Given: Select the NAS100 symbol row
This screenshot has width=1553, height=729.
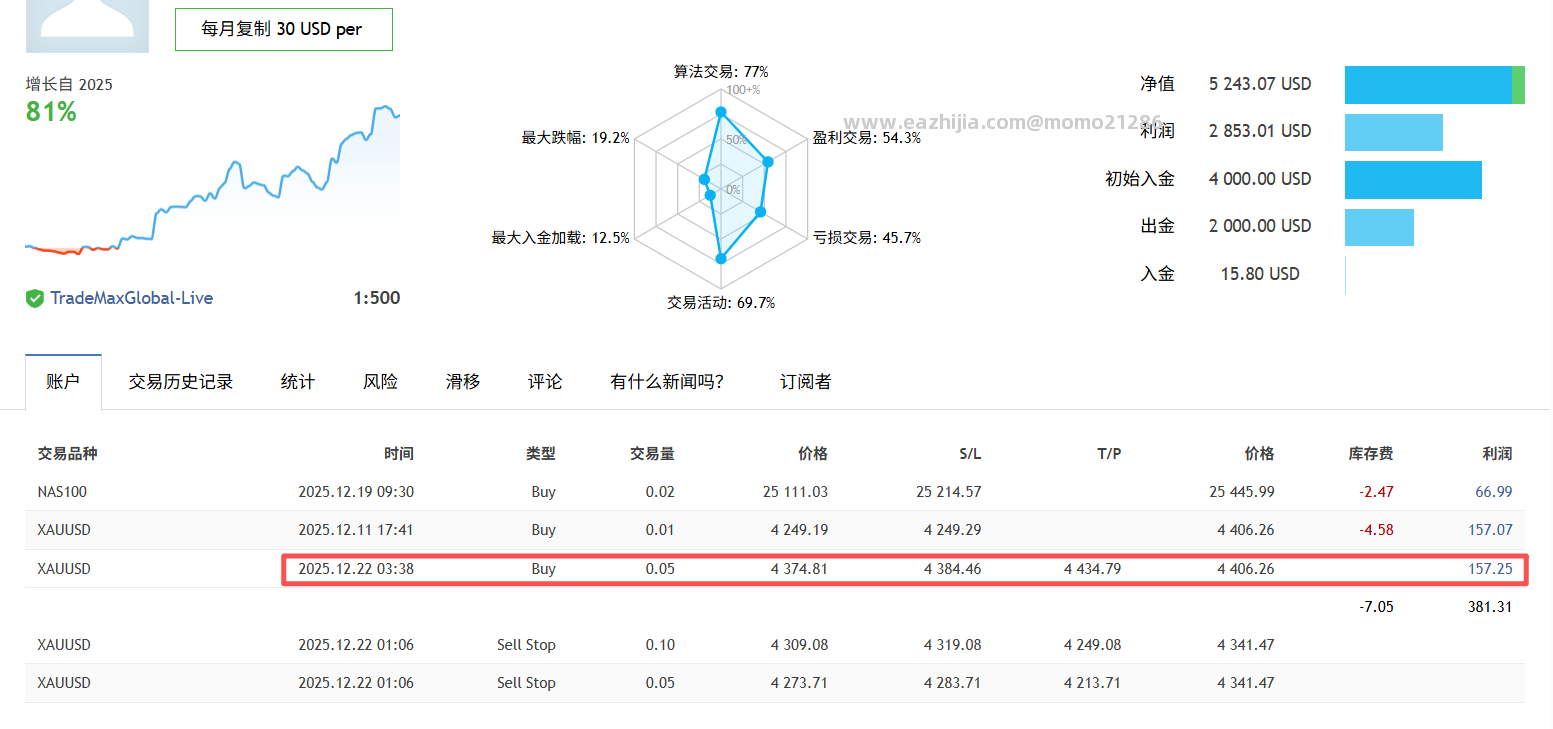Looking at the screenshot, I should coord(775,492).
